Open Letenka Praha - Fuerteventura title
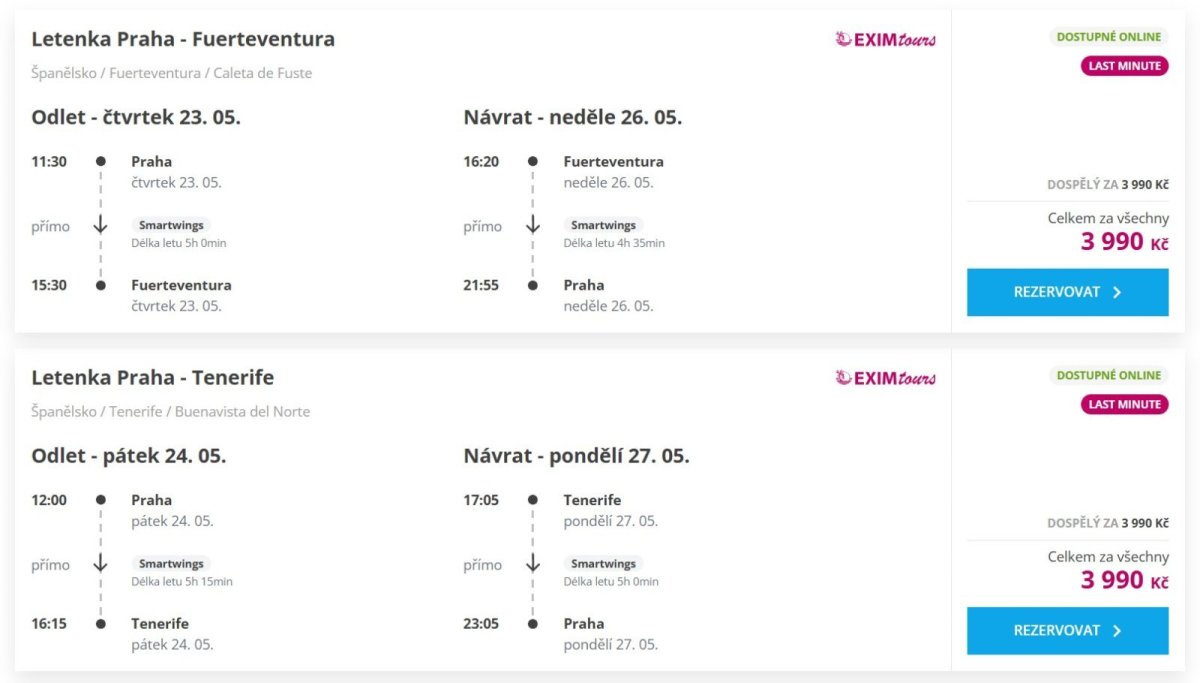This screenshot has width=1200, height=683. (183, 39)
